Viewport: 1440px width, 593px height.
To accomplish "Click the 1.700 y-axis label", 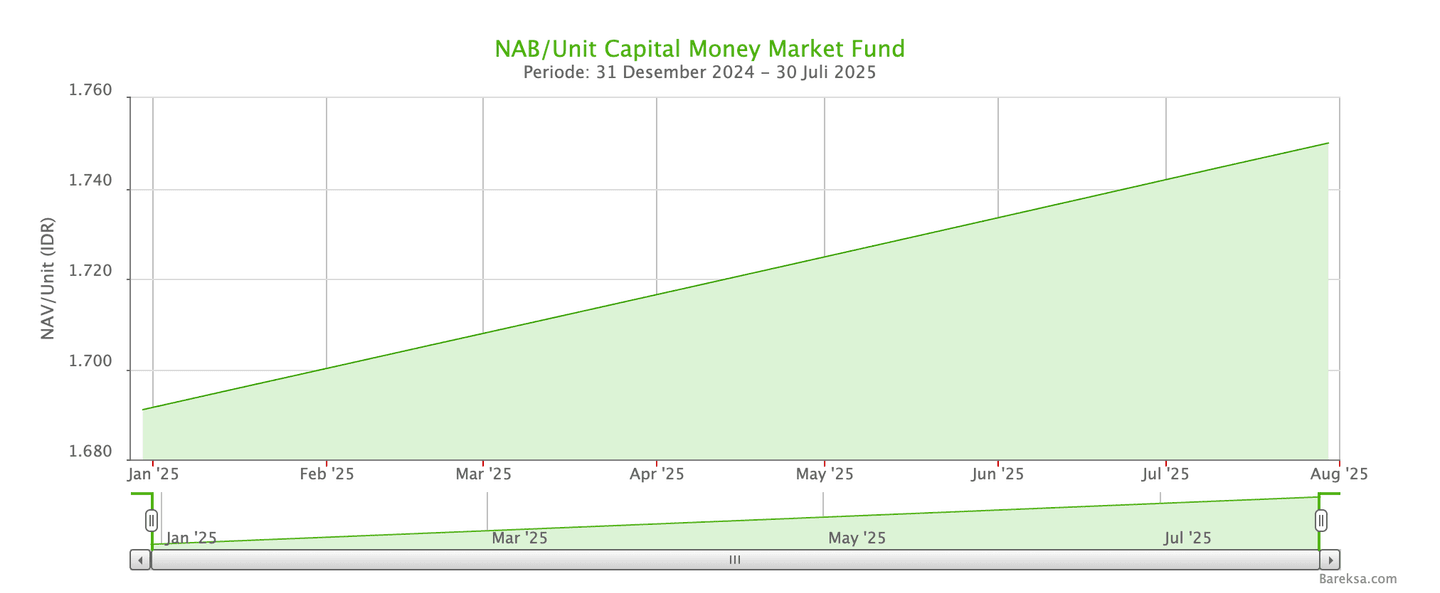I will click(x=90, y=371).
